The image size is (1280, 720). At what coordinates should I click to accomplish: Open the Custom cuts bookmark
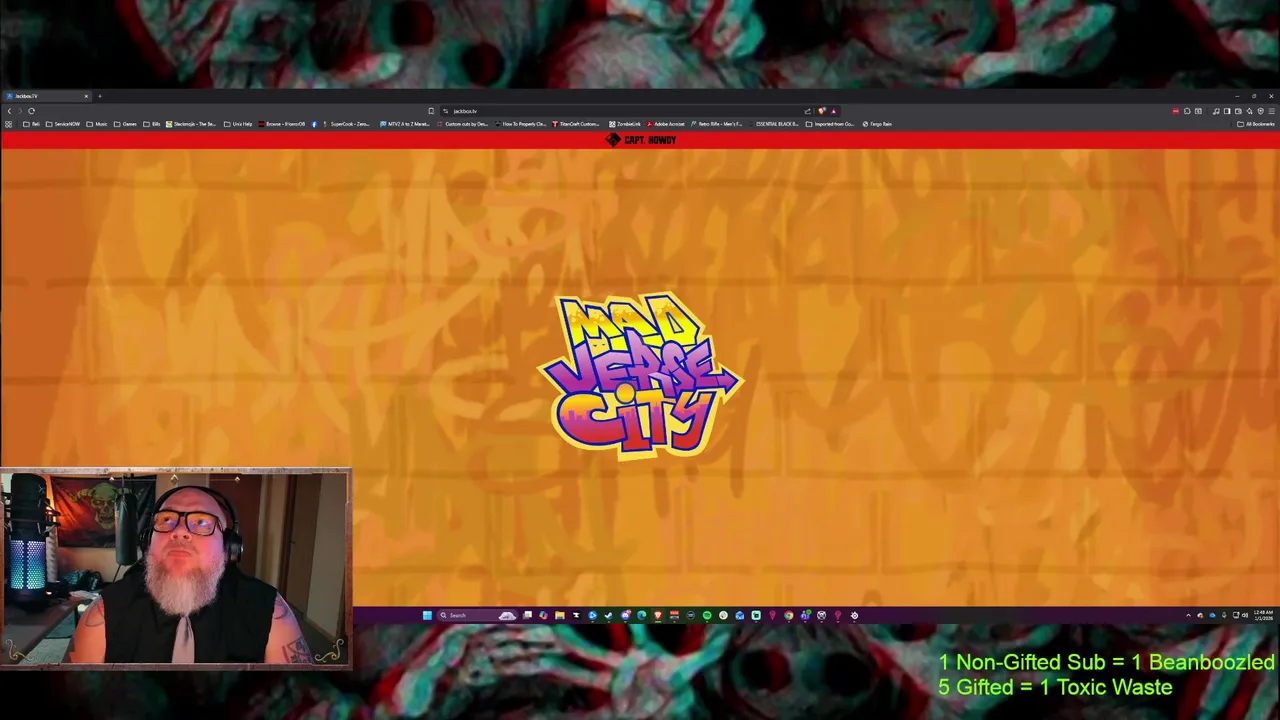(x=463, y=124)
